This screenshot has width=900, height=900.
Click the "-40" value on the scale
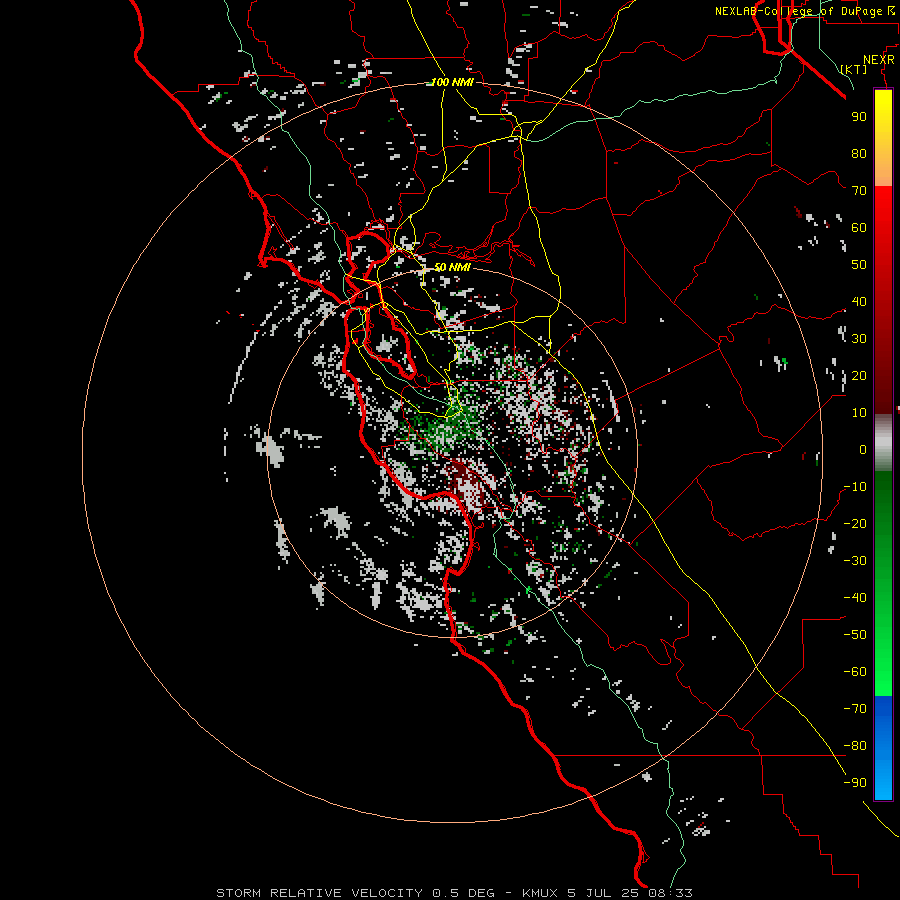[x=855, y=598]
